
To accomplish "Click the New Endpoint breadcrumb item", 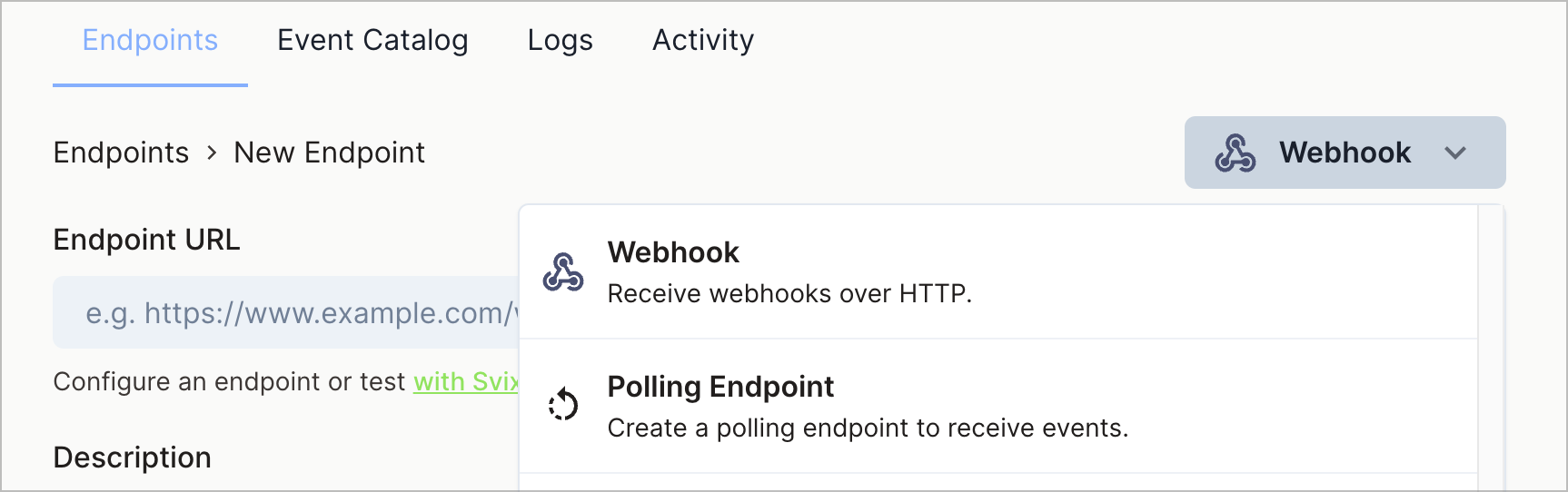I will 329,153.
